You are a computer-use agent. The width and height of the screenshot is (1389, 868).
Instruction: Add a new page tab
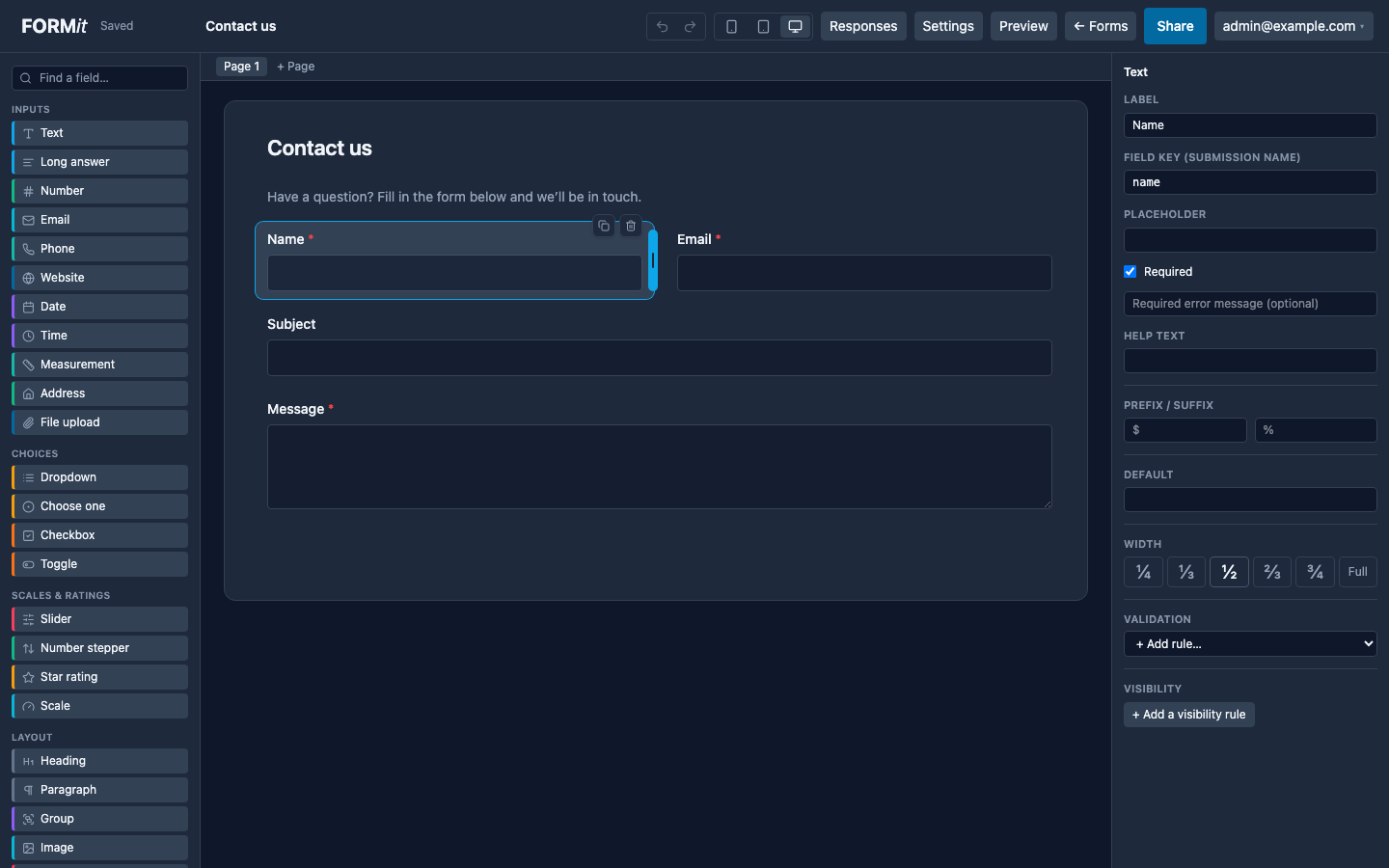(296, 67)
